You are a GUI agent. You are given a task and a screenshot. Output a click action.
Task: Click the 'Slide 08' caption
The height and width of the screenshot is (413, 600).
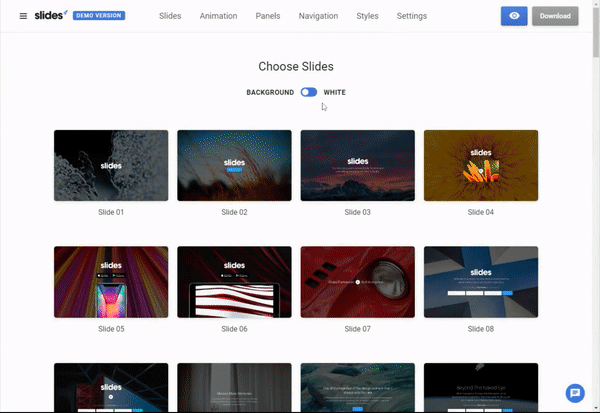(x=481, y=329)
